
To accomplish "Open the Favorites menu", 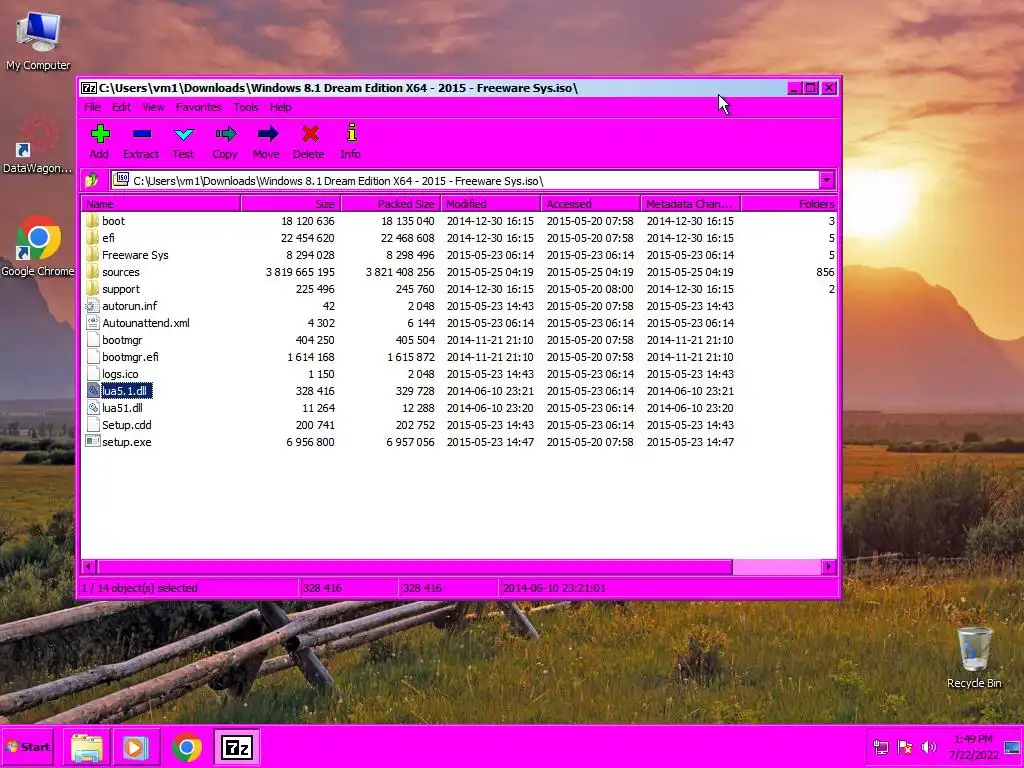I will [x=199, y=107].
